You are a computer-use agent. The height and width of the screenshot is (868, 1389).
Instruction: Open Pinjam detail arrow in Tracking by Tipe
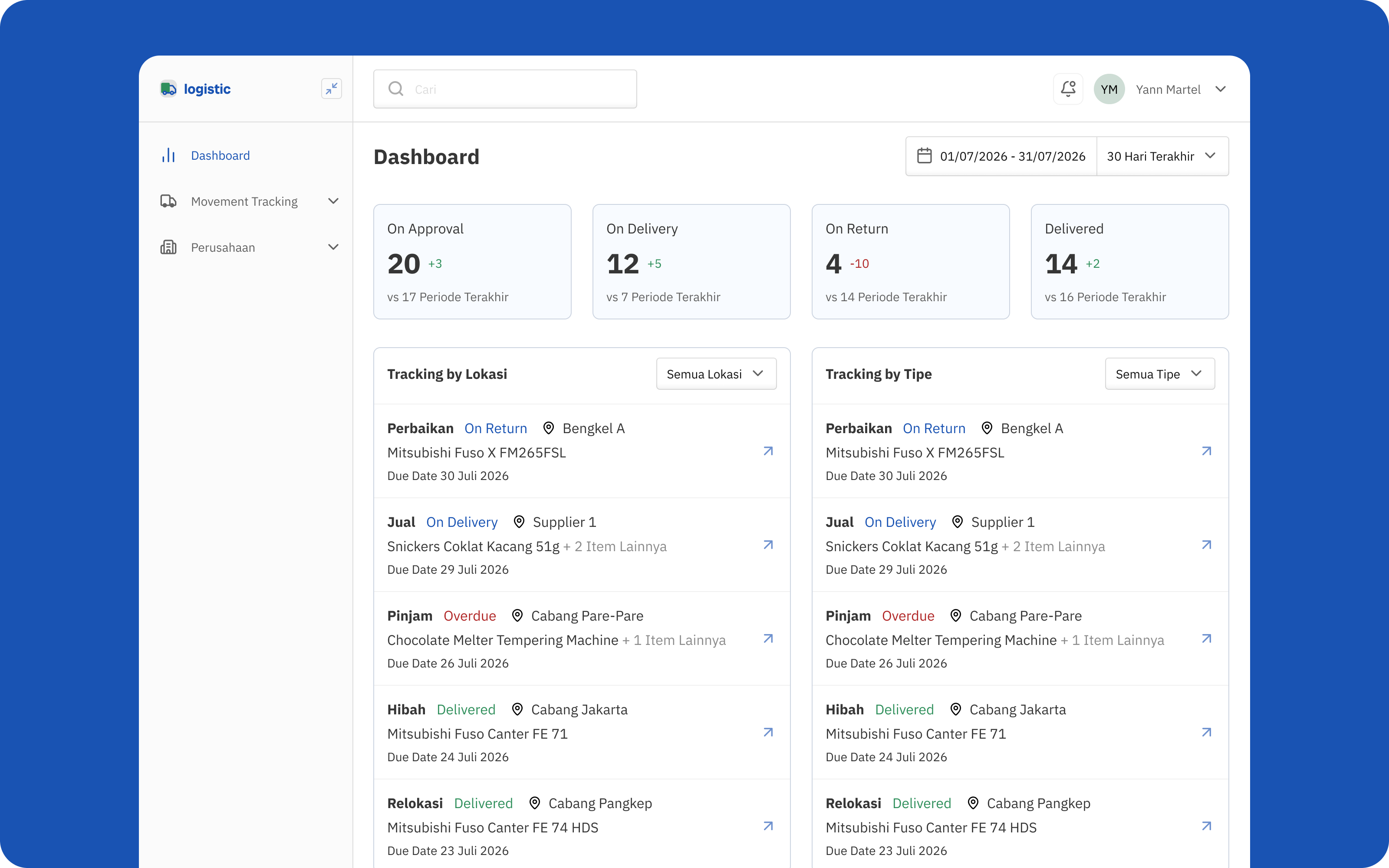[x=1207, y=638]
